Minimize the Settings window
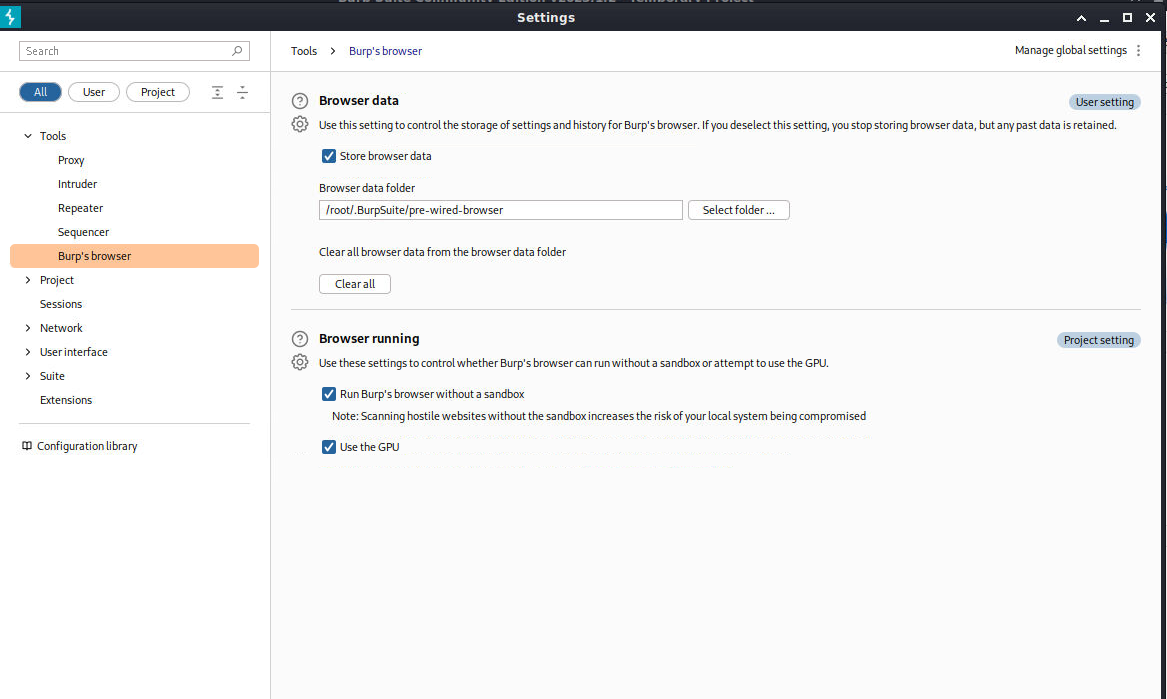1167x699 pixels. point(1104,18)
